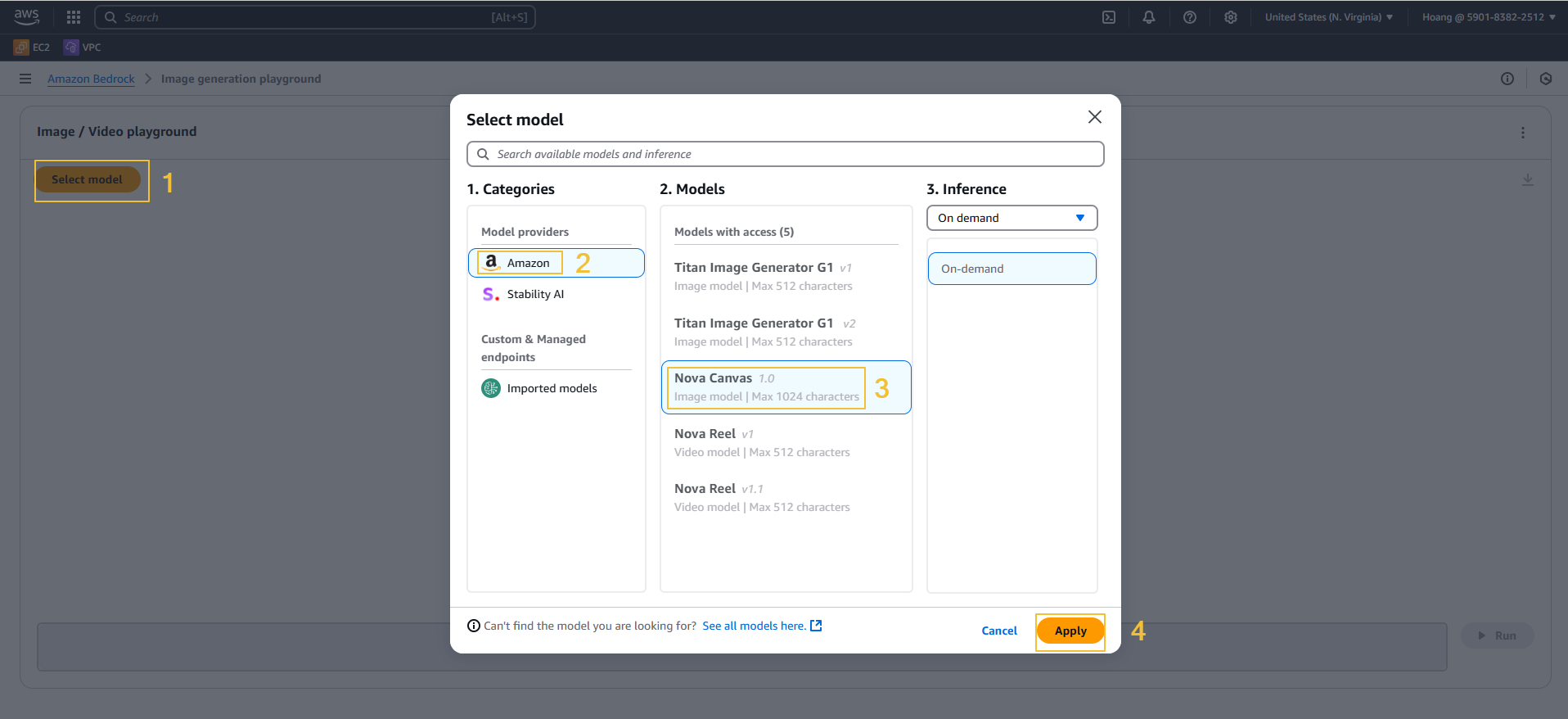This screenshot has height=719, width=1568.
Task: Click the Image generation playground breadcrumb text
Action: (x=241, y=79)
